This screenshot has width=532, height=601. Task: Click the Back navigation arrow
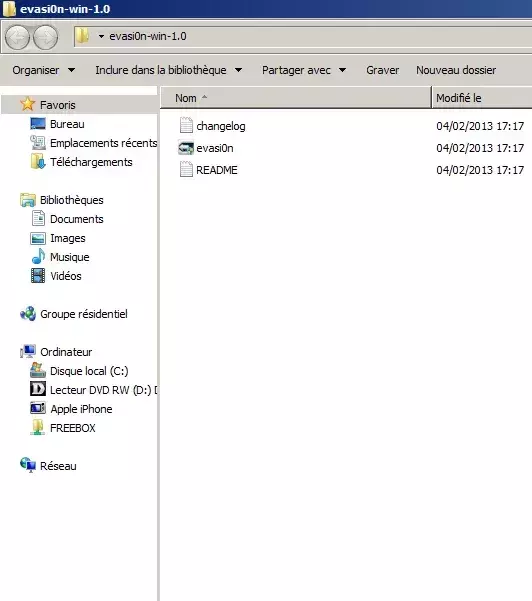pos(17,37)
